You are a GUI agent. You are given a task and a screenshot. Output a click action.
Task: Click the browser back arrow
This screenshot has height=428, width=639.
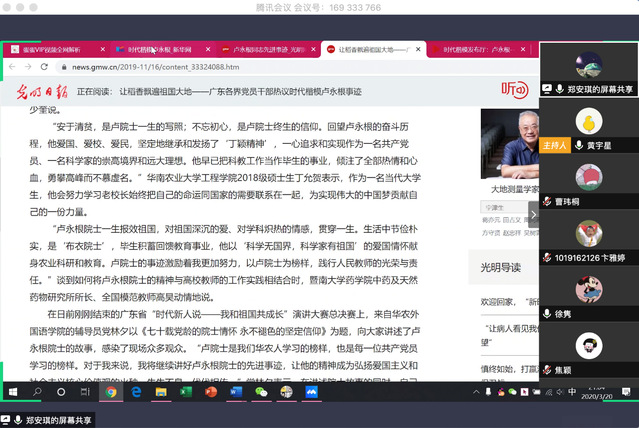coord(13,67)
